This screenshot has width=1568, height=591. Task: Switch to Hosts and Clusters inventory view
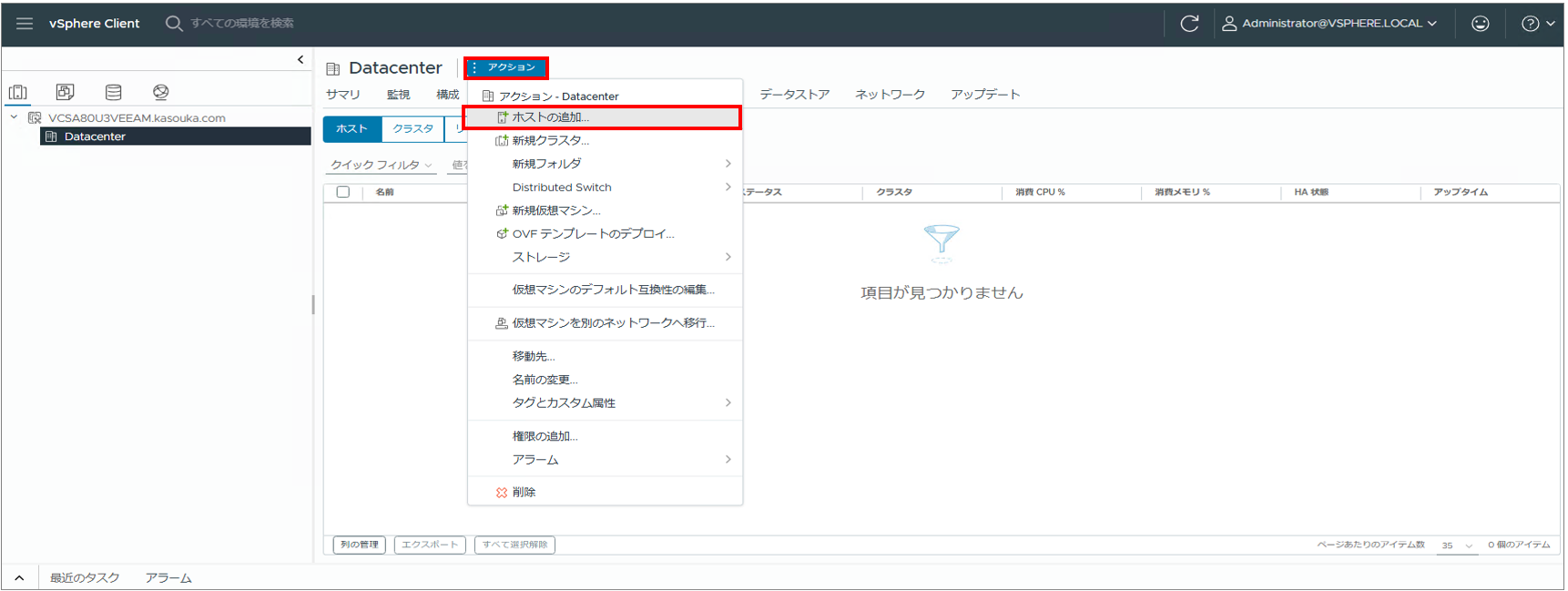(18, 92)
